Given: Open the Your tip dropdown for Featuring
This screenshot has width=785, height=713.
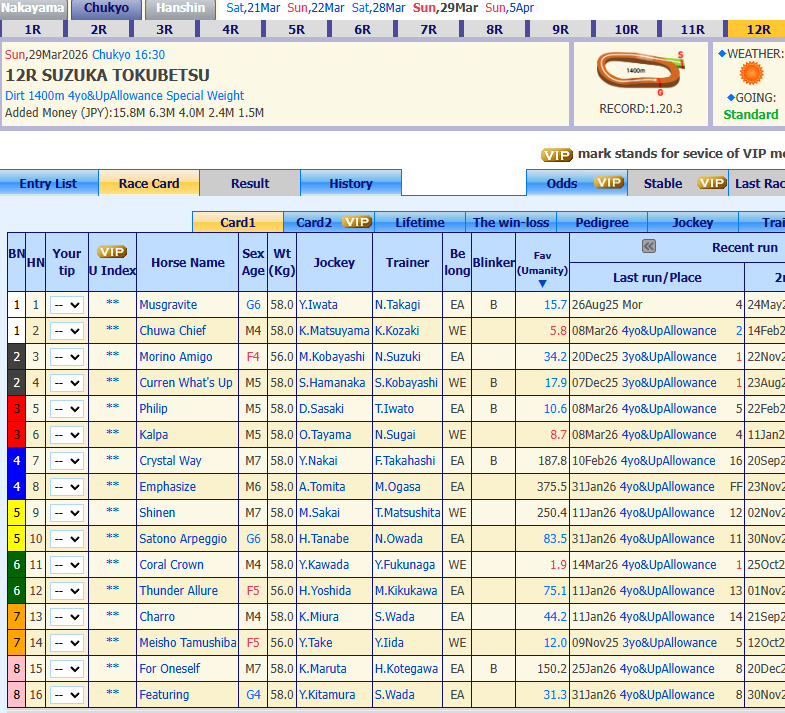Looking at the screenshot, I should pyautogui.click(x=67, y=695).
